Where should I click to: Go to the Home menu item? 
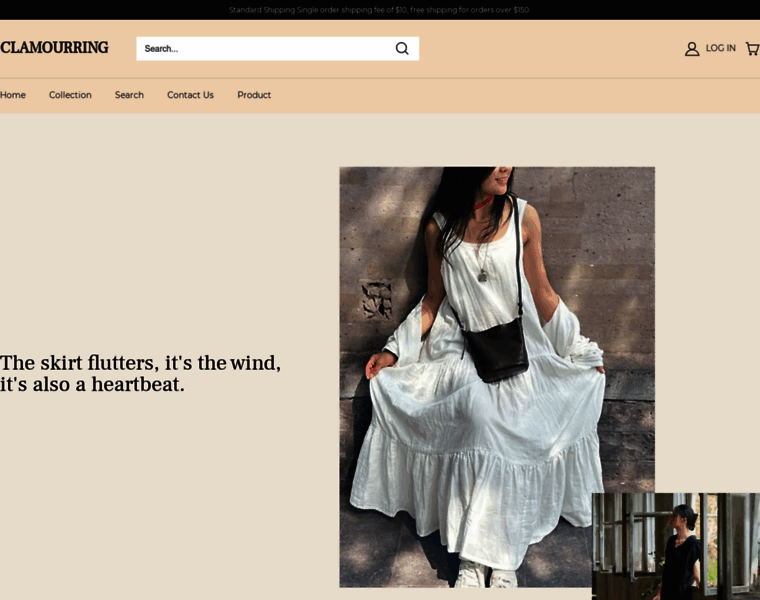pyautogui.click(x=13, y=95)
